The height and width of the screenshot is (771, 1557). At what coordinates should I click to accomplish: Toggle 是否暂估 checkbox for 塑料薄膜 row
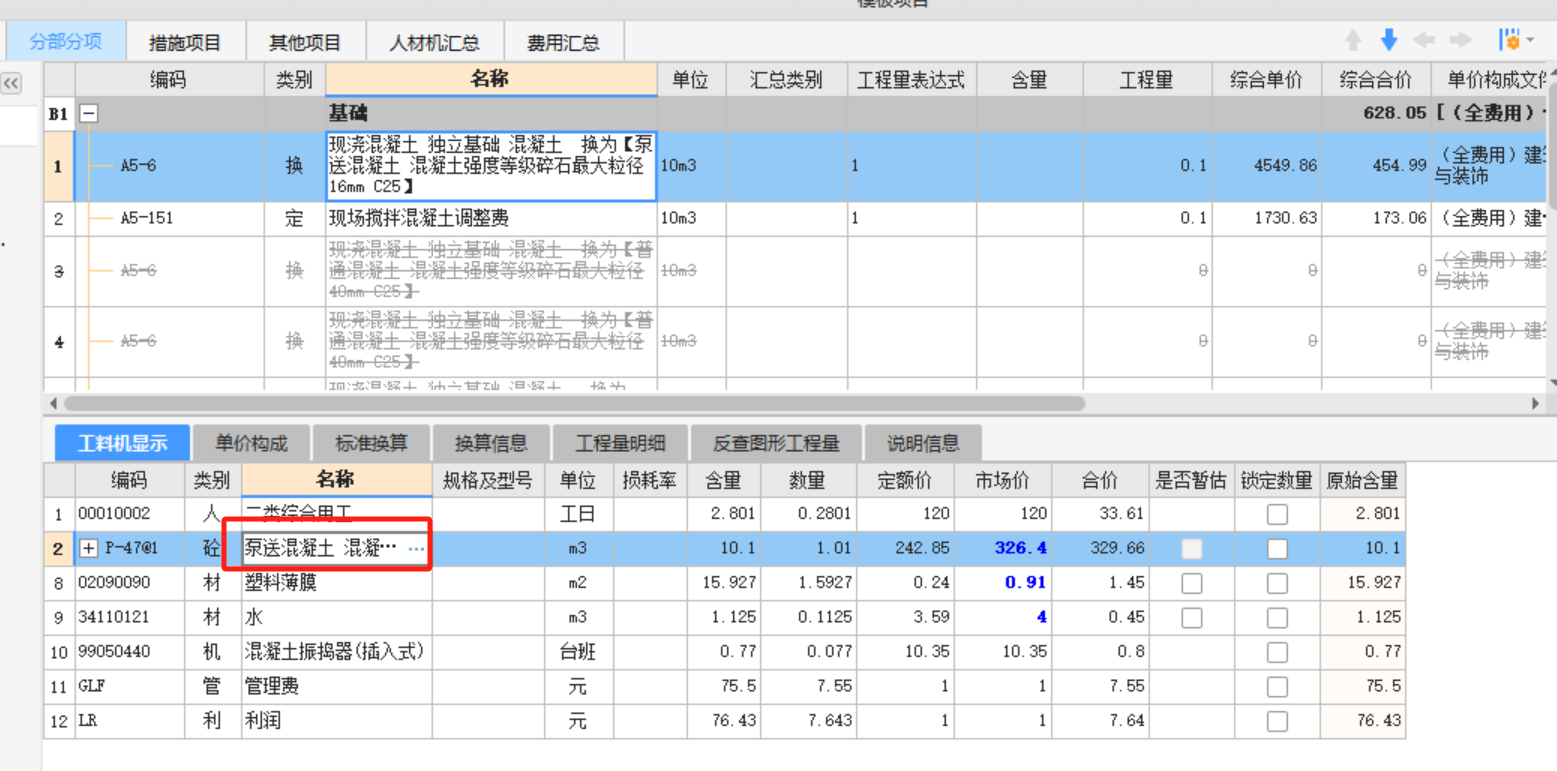point(1192,583)
